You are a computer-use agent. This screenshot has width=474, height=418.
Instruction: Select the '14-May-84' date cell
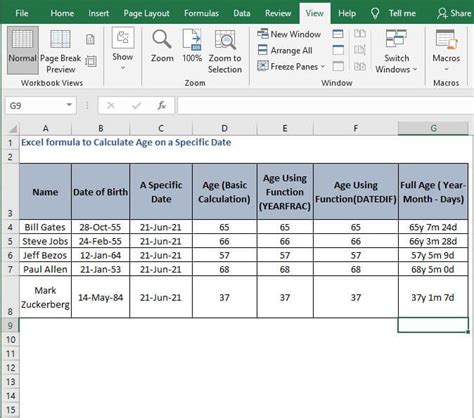[x=100, y=297]
